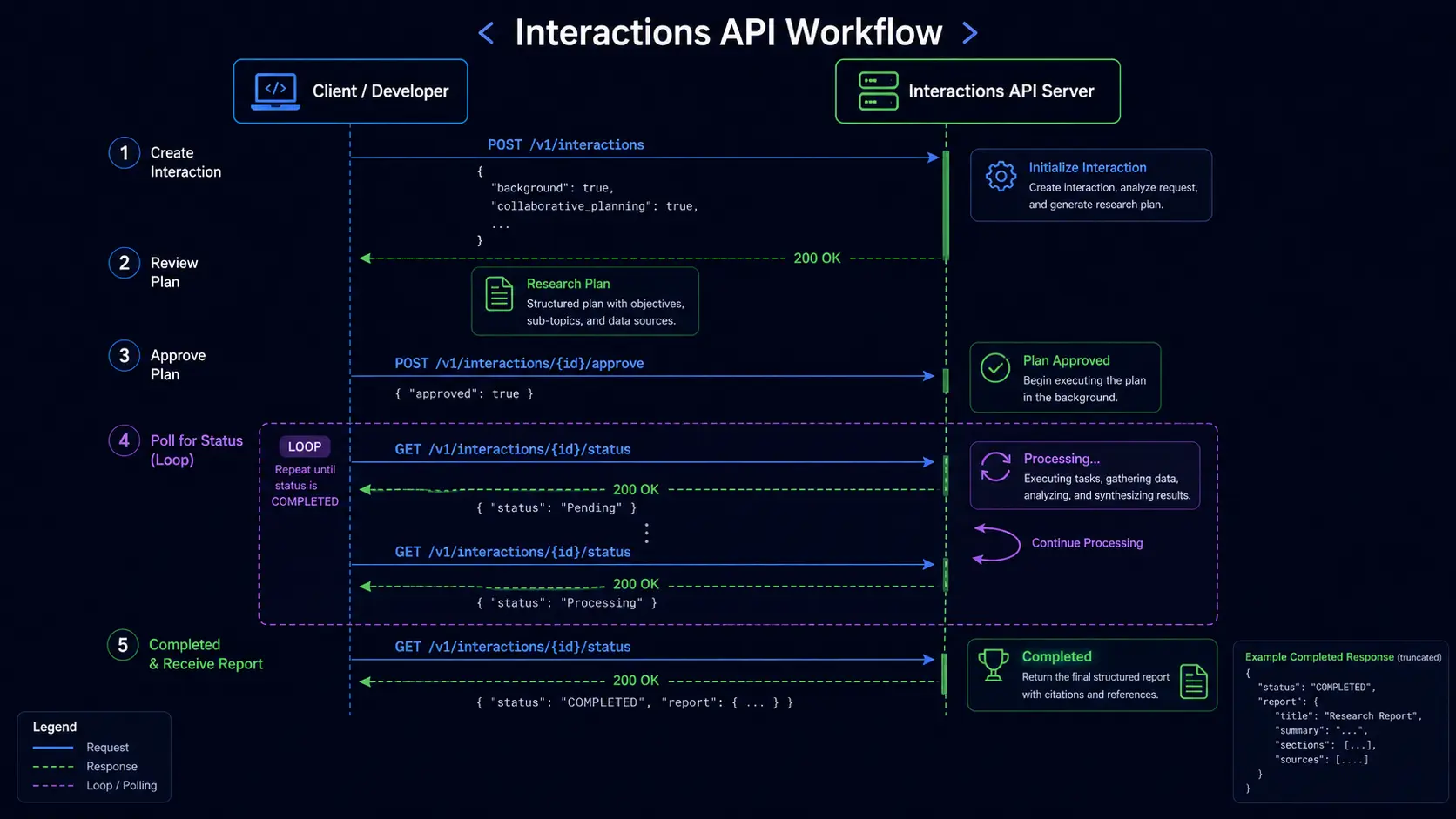Click the Research Plan heading

tap(569, 284)
